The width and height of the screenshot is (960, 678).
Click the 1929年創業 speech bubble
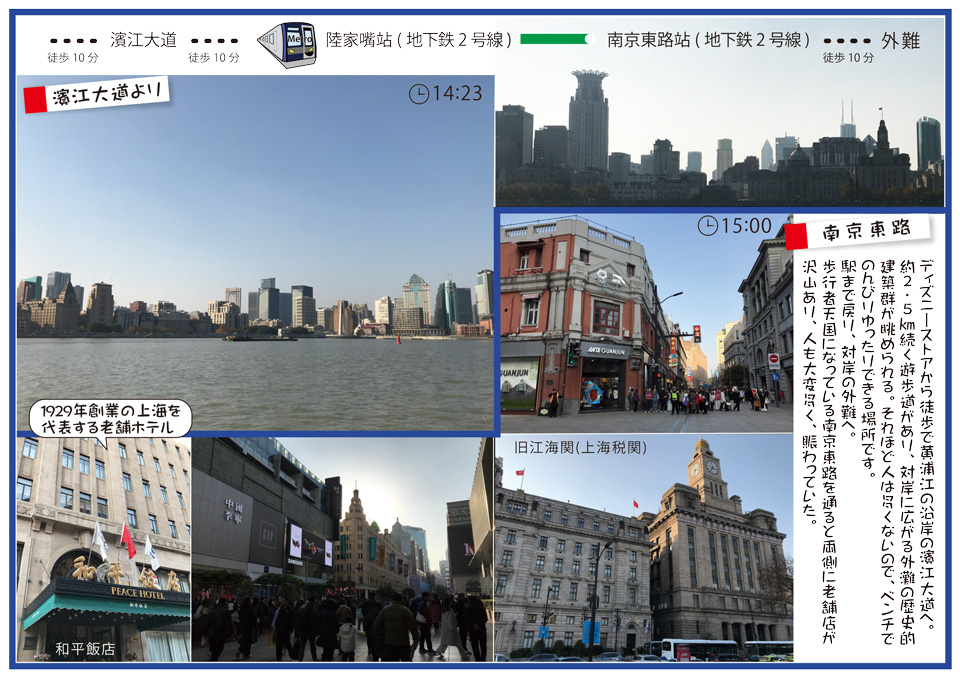pos(109,418)
